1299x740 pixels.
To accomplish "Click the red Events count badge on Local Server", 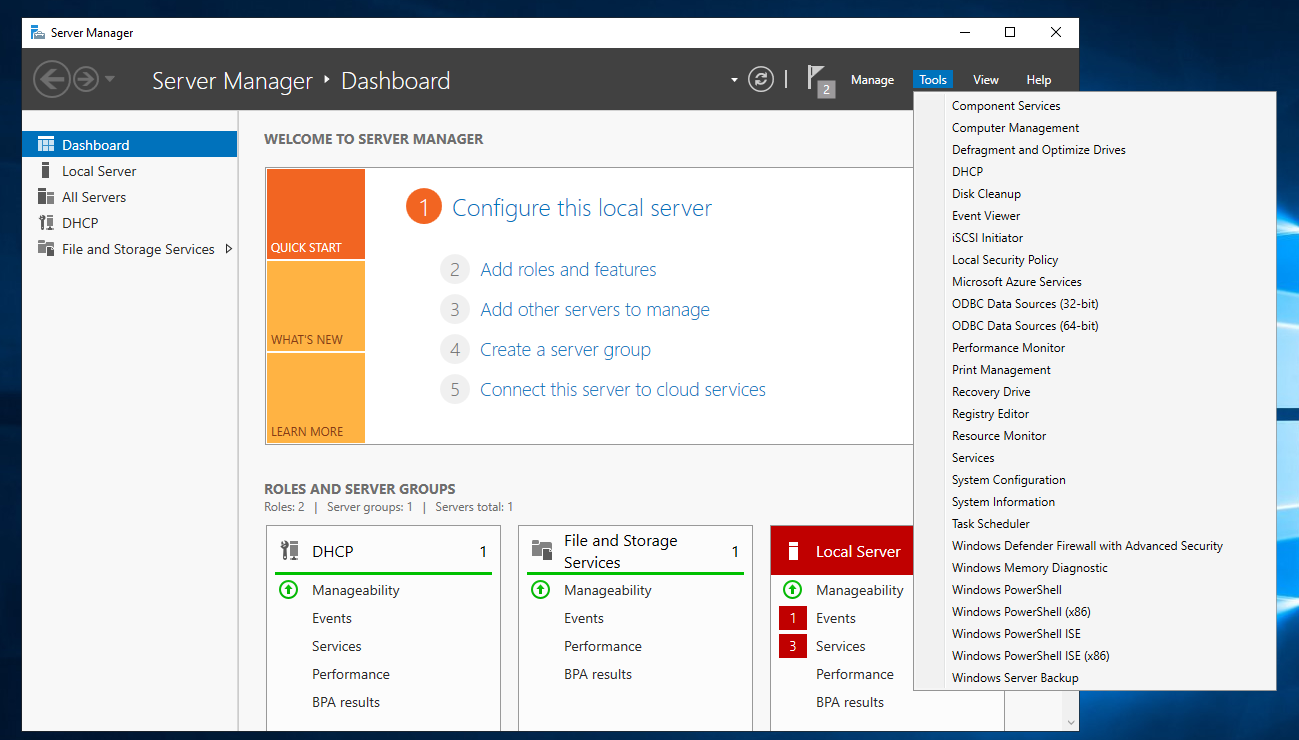I will coord(792,618).
